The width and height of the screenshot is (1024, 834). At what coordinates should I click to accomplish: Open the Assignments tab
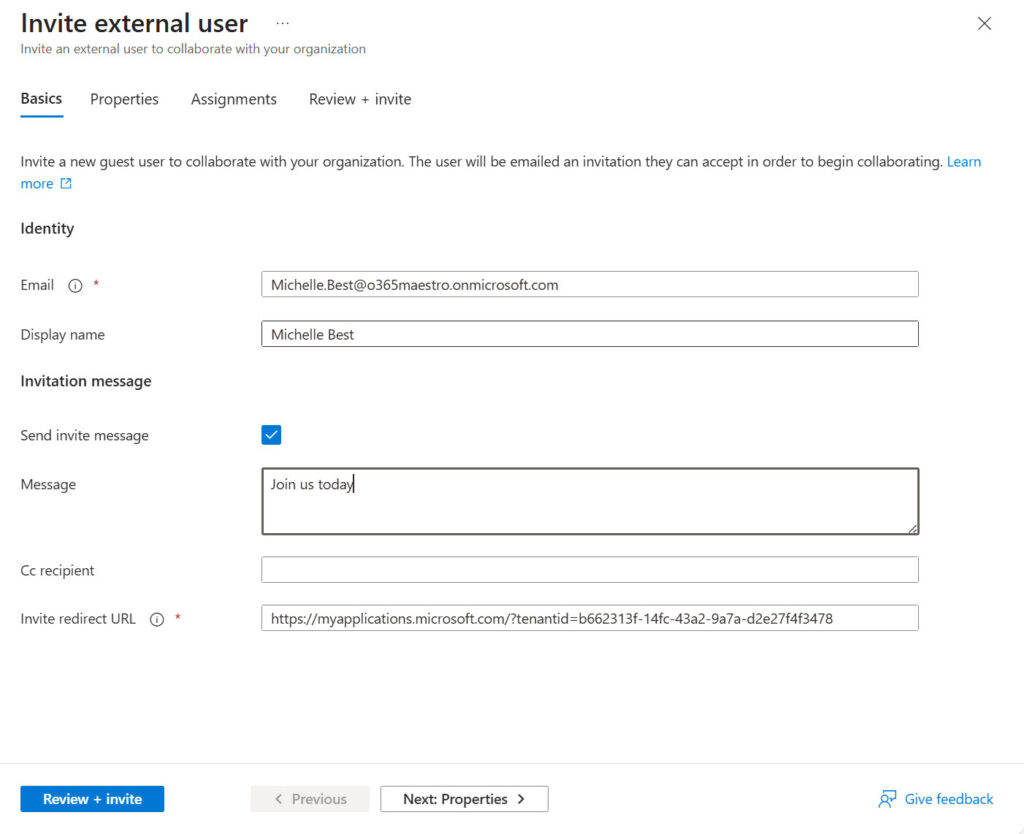[234, 99]
